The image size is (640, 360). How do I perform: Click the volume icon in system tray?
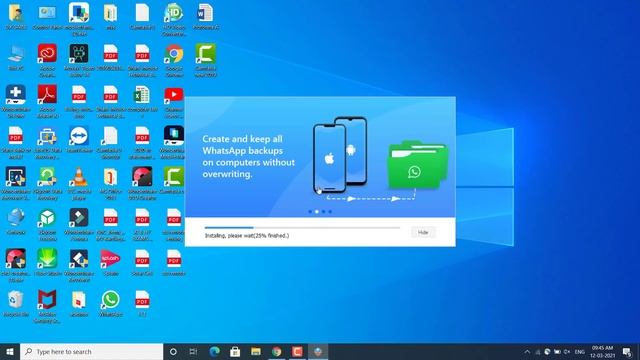[x=567, y=351]
